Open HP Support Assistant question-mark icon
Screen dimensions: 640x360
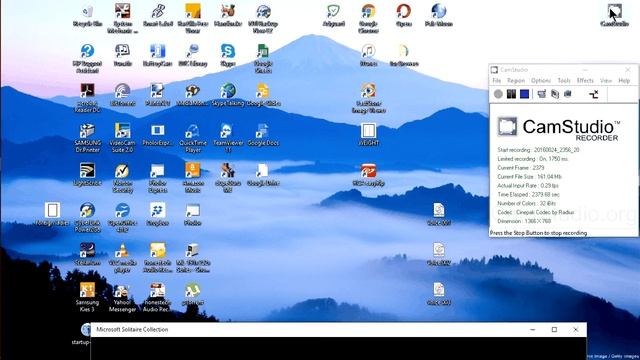87,58
